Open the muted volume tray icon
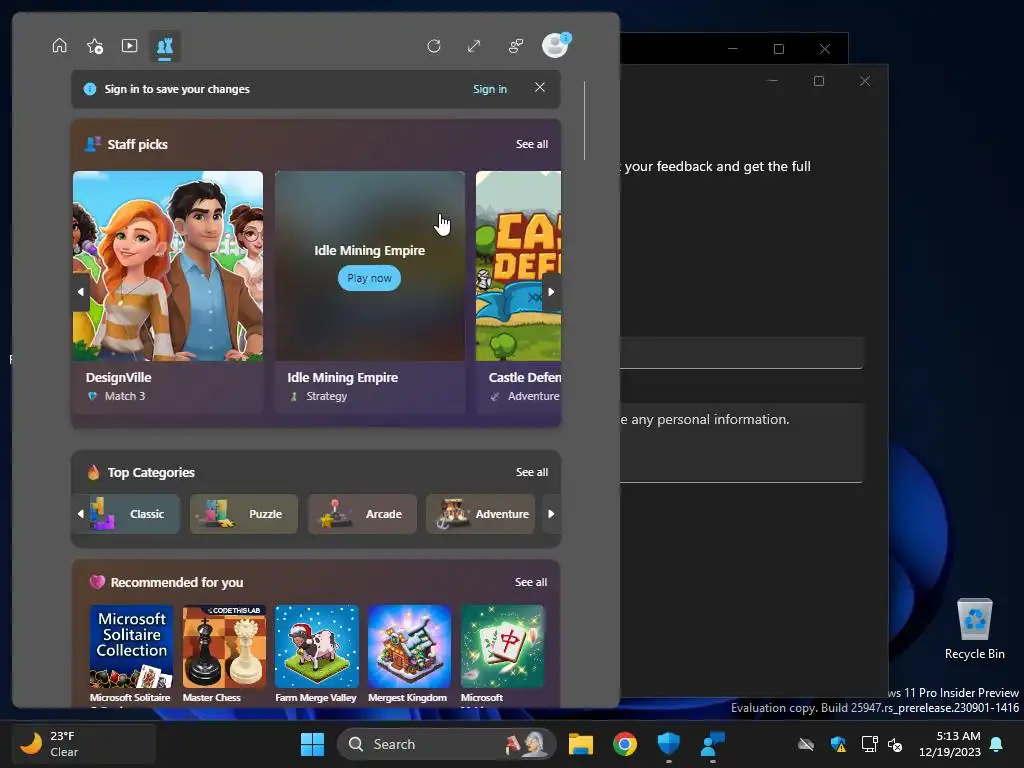 [895, 744]
